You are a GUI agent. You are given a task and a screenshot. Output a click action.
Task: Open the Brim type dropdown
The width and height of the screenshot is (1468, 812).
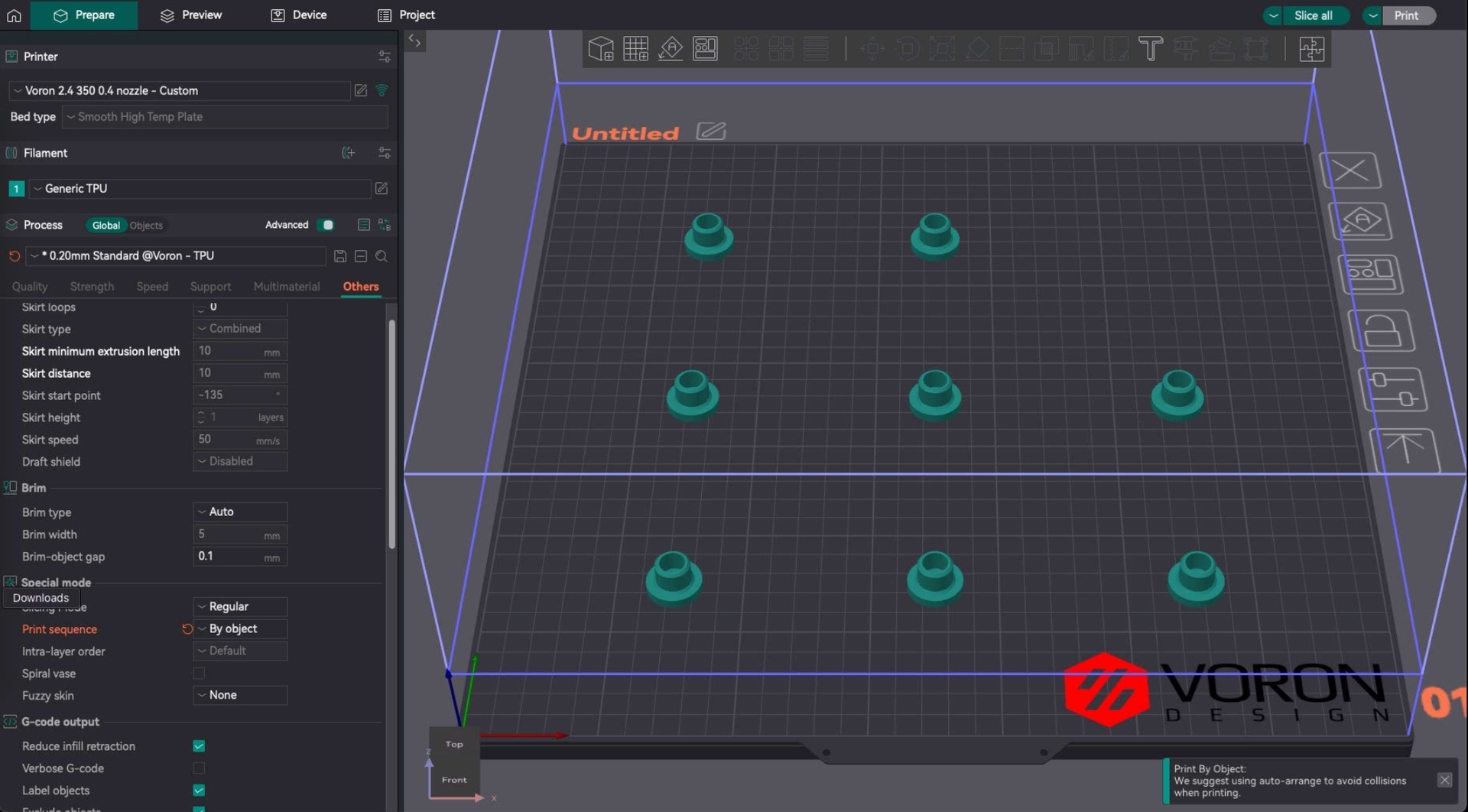(240, 512)
